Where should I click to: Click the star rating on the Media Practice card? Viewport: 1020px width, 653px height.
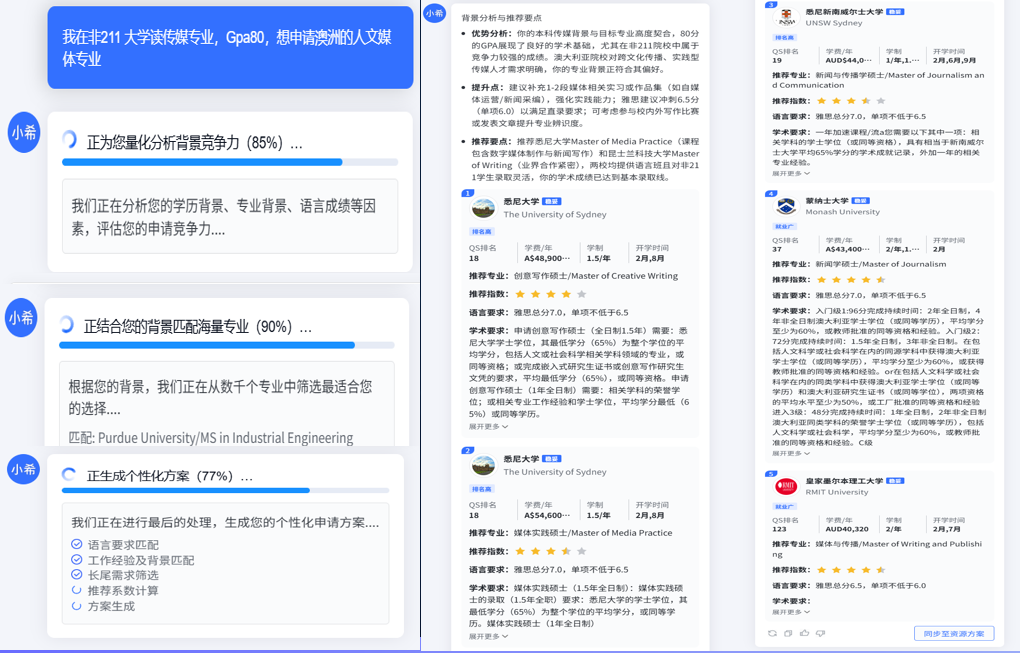[x=550, y=551]
